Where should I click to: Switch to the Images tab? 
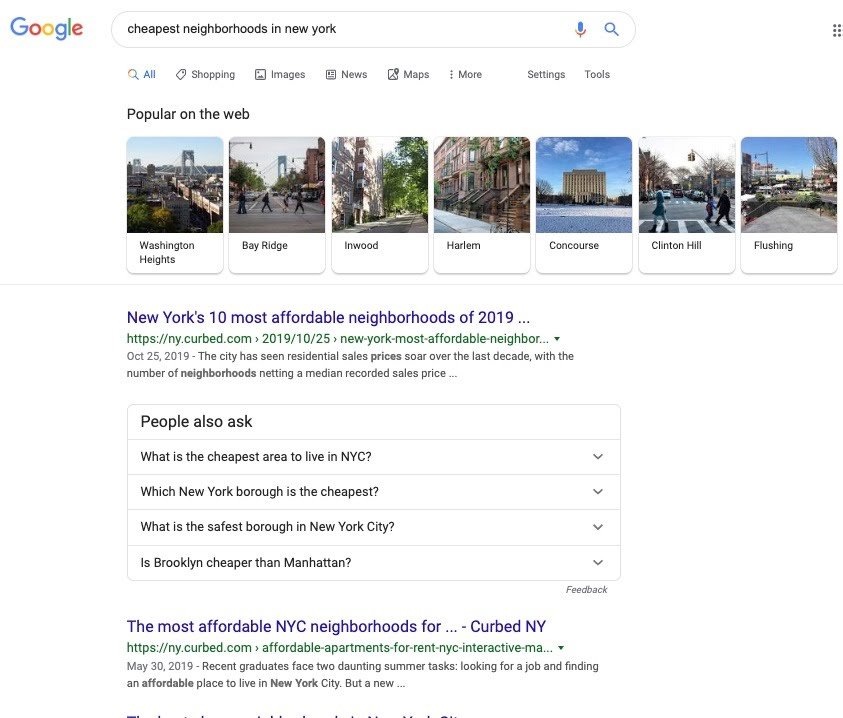[280, 74]
